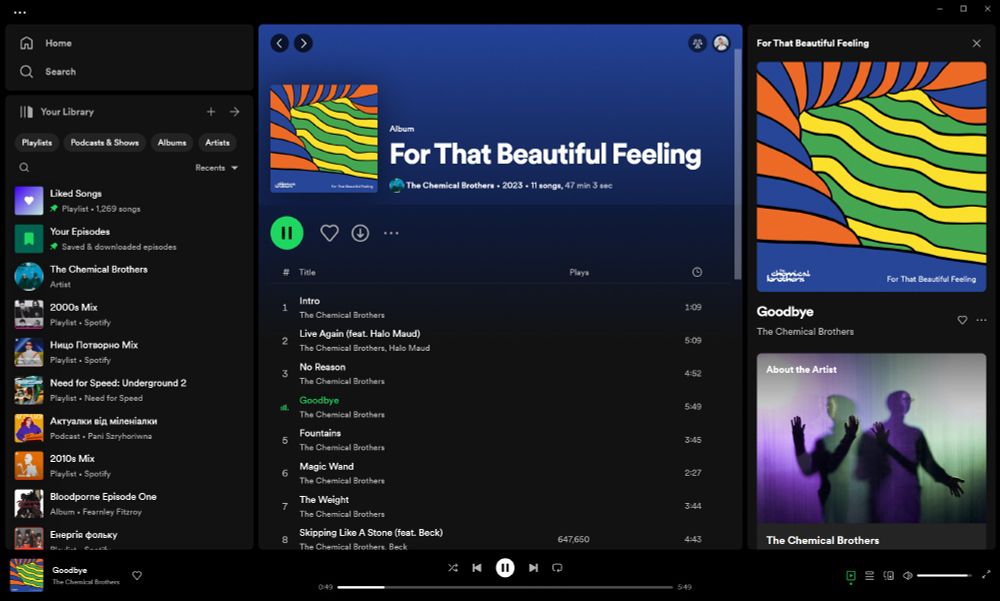Open The Chemical Brothers link under album title

click(450, 186)
